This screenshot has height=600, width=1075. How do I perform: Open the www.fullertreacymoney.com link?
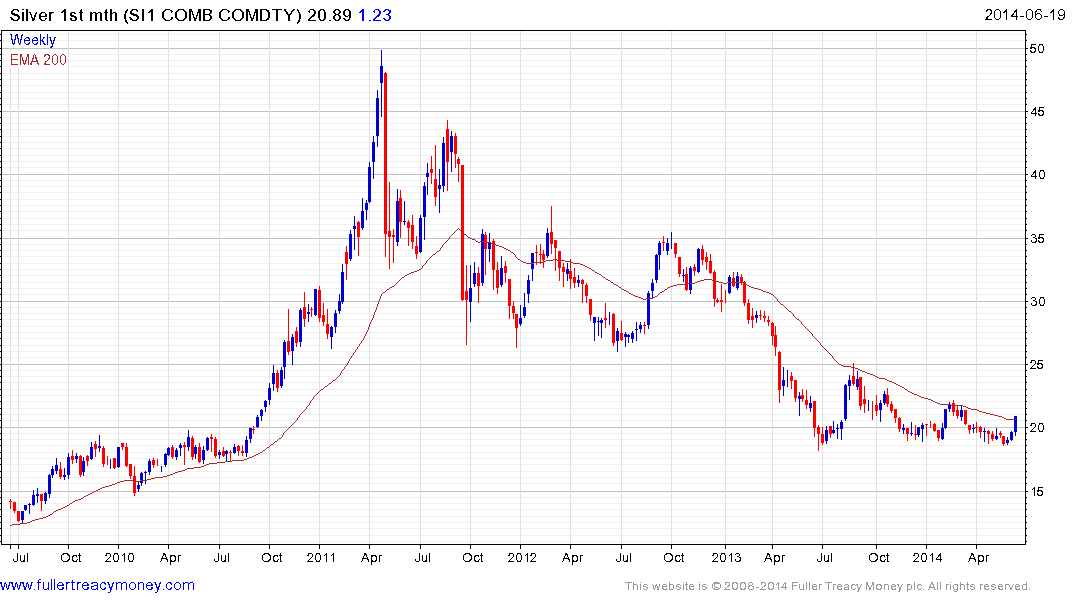point(97,585)
